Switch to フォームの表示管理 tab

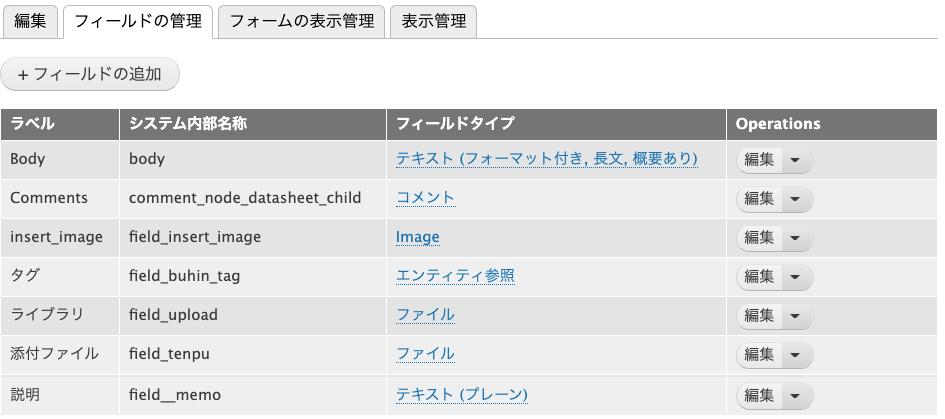tap(301, 21)
